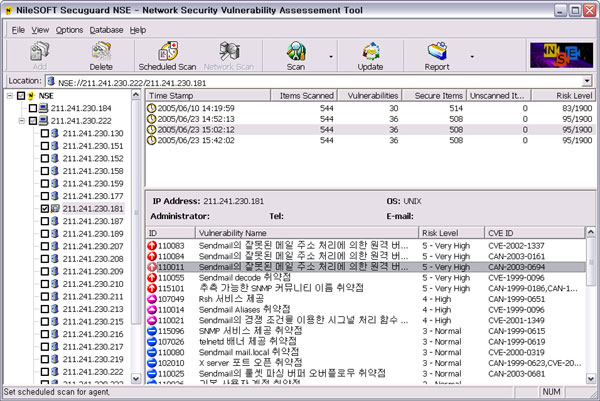Uncheck the box for host 211.241.230.181
The image size is (600, 401).
pyautogui.click(x=44, y=208)
